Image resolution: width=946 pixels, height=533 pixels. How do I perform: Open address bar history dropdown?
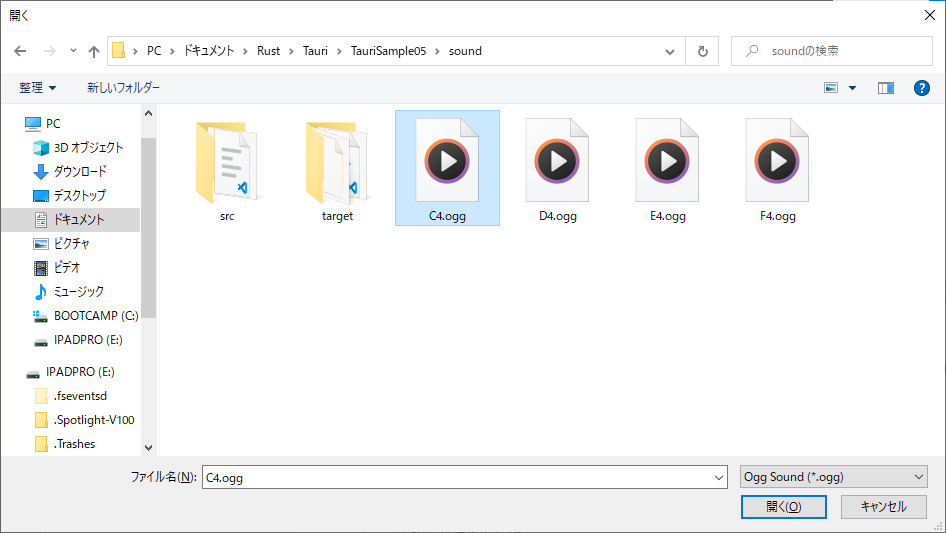(x=670, y=51)
